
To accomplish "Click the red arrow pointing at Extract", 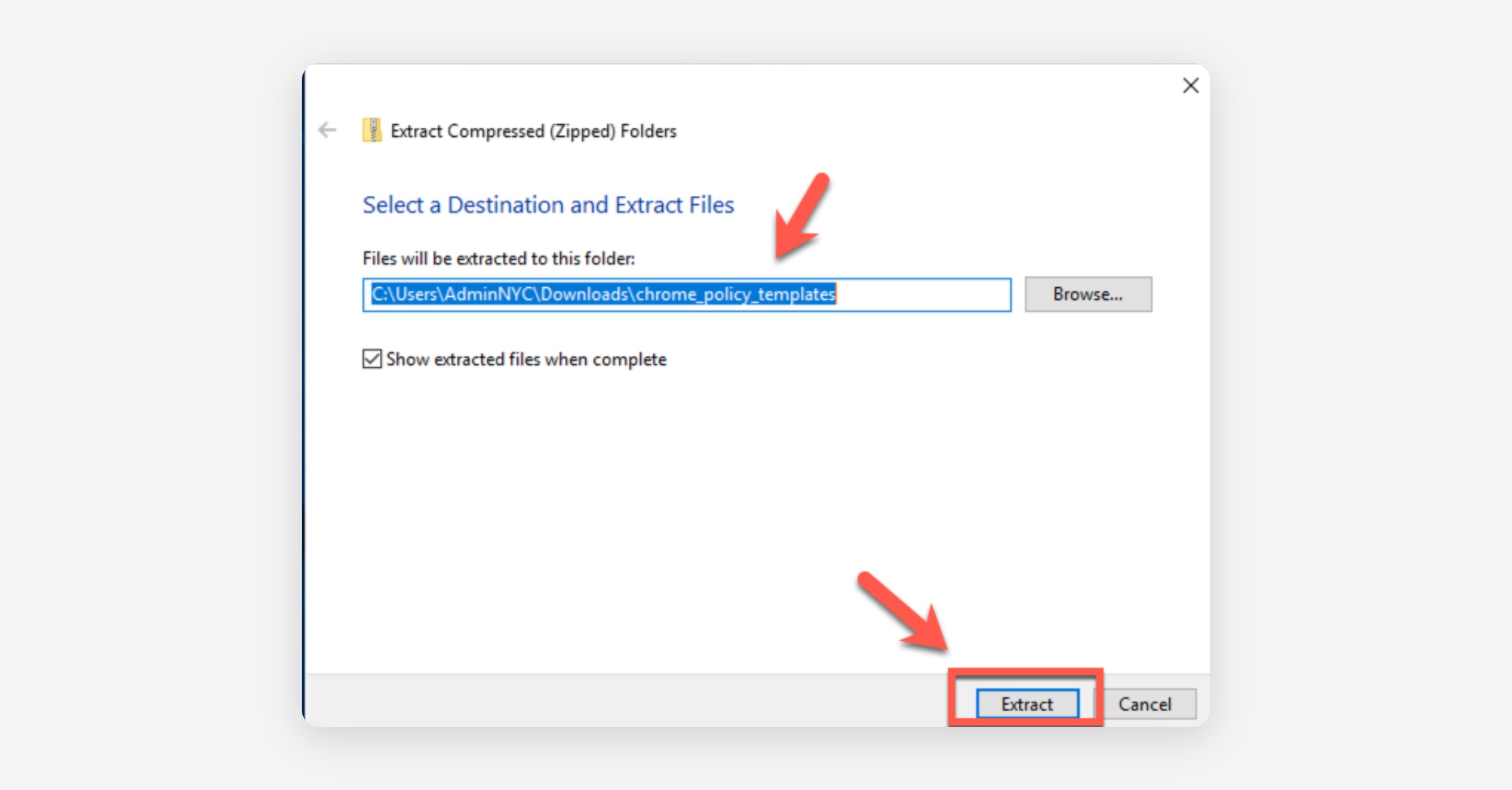I will pyautogui.click(x=903, y=611).
